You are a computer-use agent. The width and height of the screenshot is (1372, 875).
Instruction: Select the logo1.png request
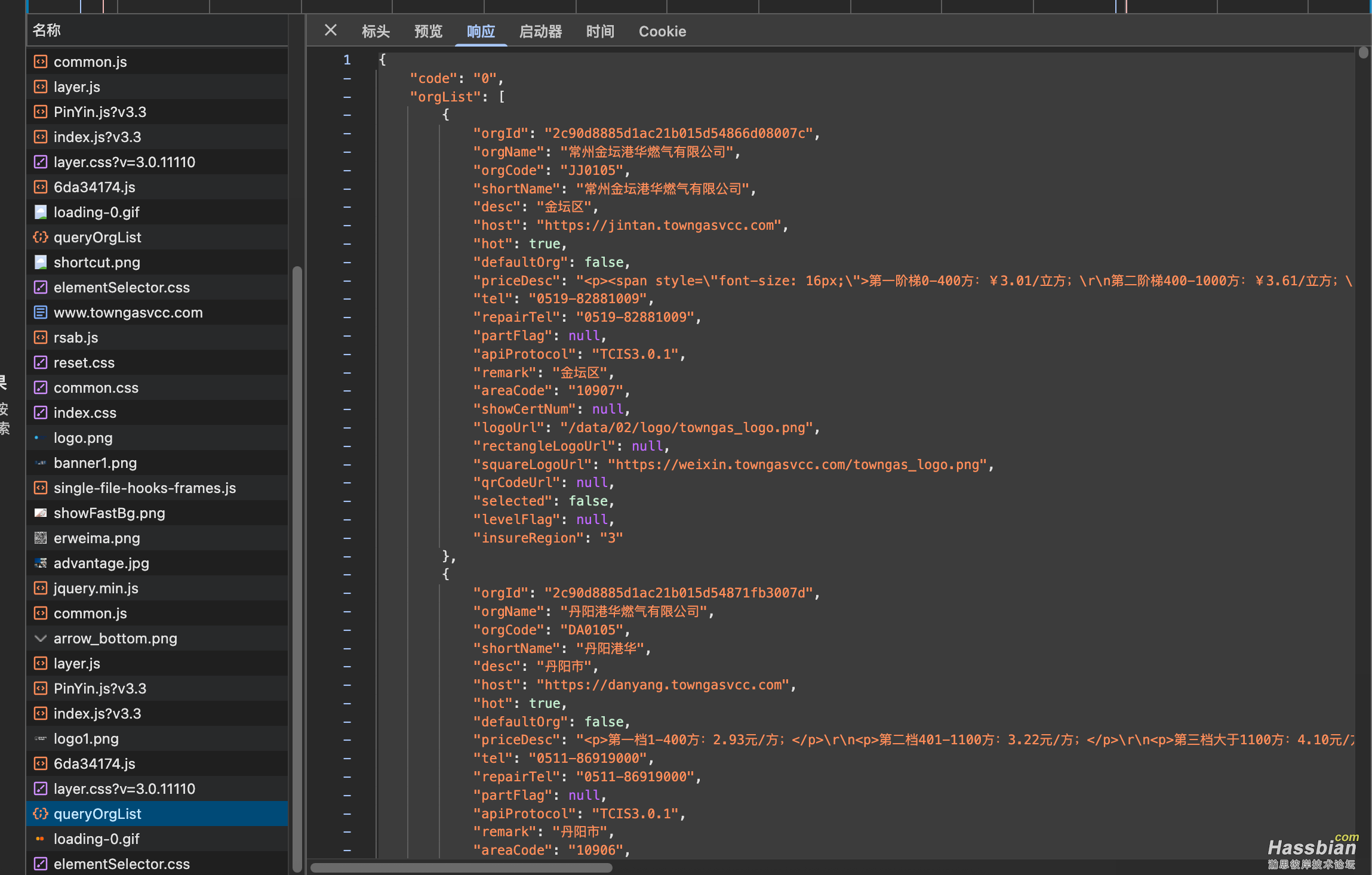click(x=158, y=738)
